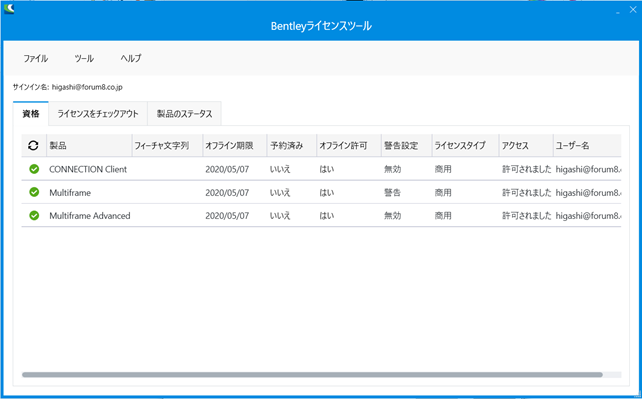642x399 pixels.
Task: Click green check icon for Multiframe Advanced
Action: click(34, 215)
